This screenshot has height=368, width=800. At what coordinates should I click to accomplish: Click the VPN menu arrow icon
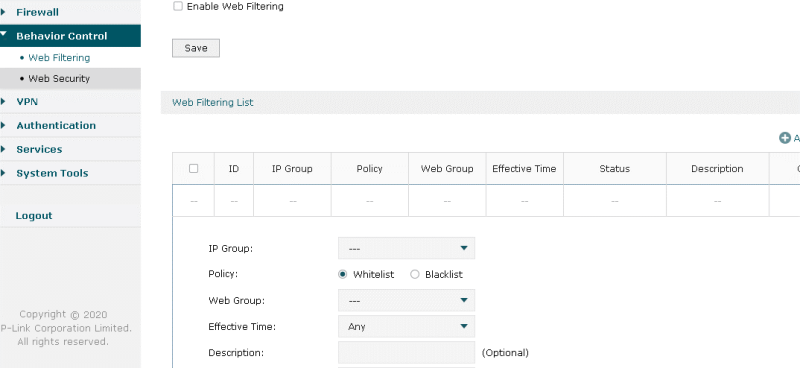point(3,102)
